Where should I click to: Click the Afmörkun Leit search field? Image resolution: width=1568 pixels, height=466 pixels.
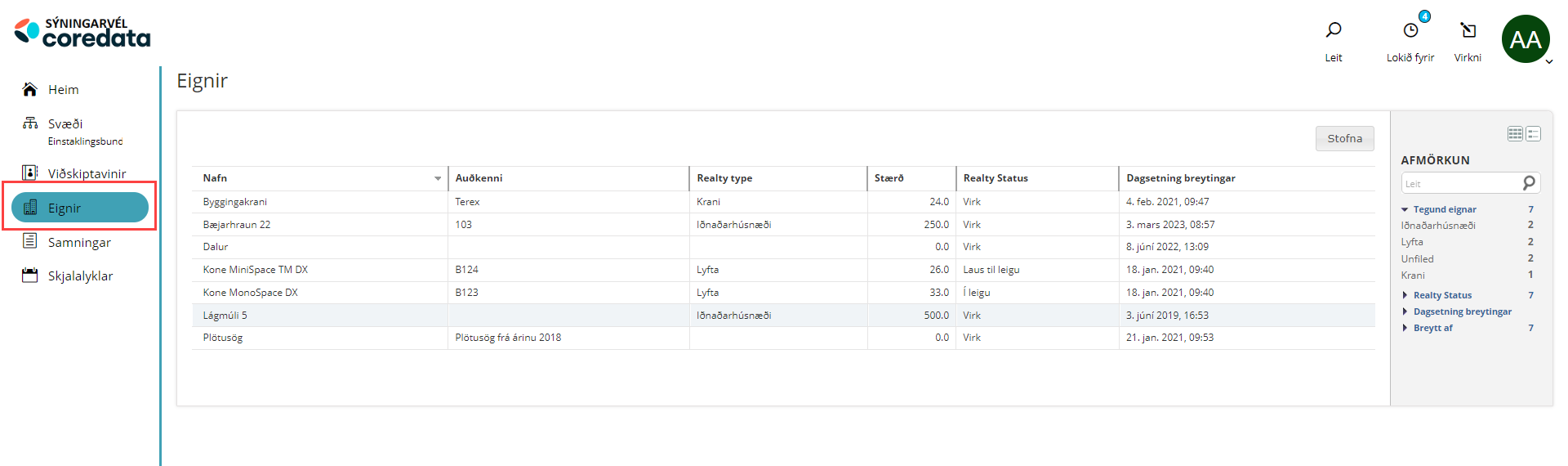pos(1459,184)
